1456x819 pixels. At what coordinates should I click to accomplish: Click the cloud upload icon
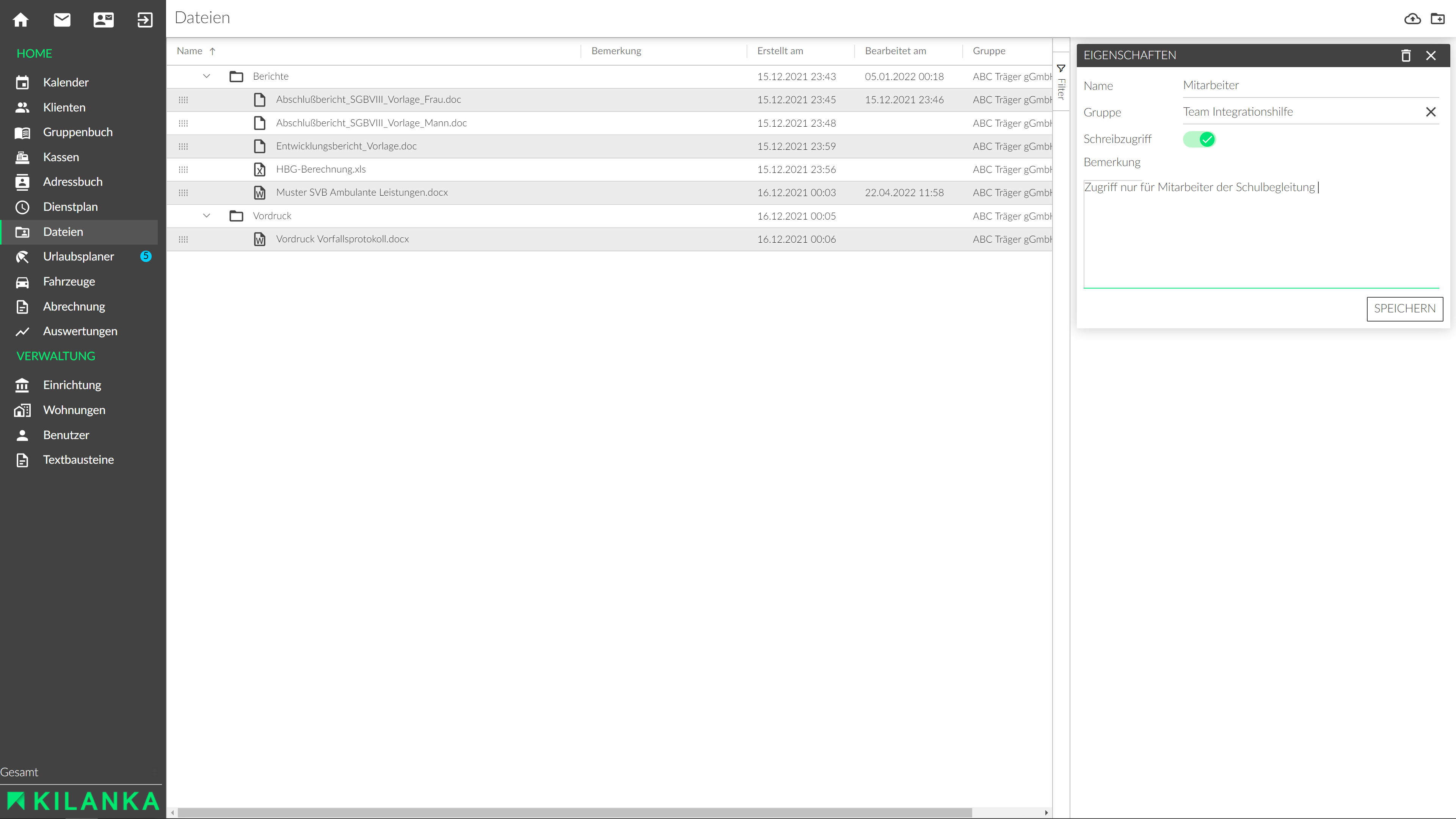[x=1412, y=19]
